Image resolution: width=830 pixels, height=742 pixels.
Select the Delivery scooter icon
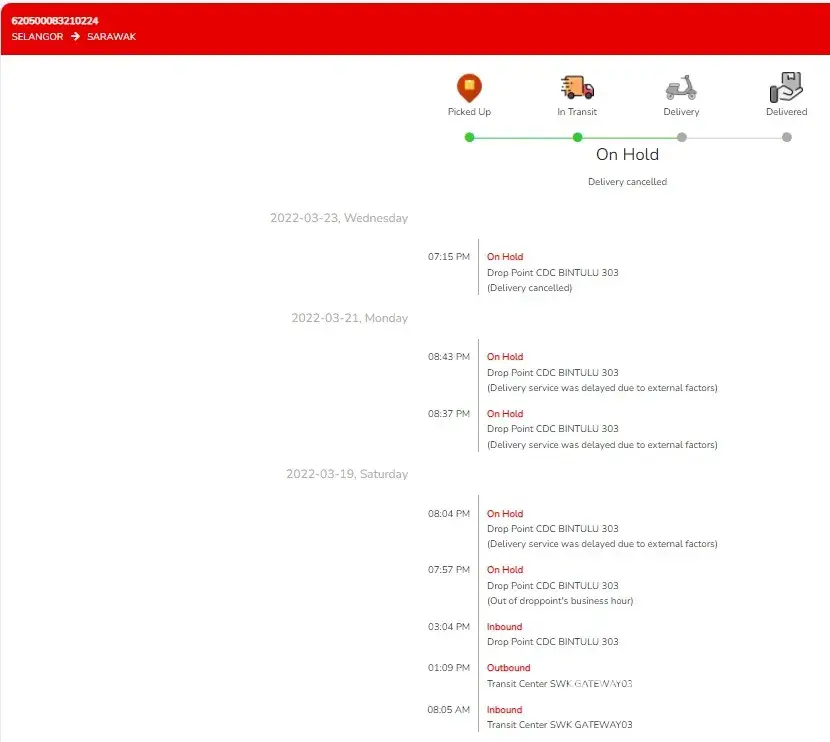(x=681, y=88)
